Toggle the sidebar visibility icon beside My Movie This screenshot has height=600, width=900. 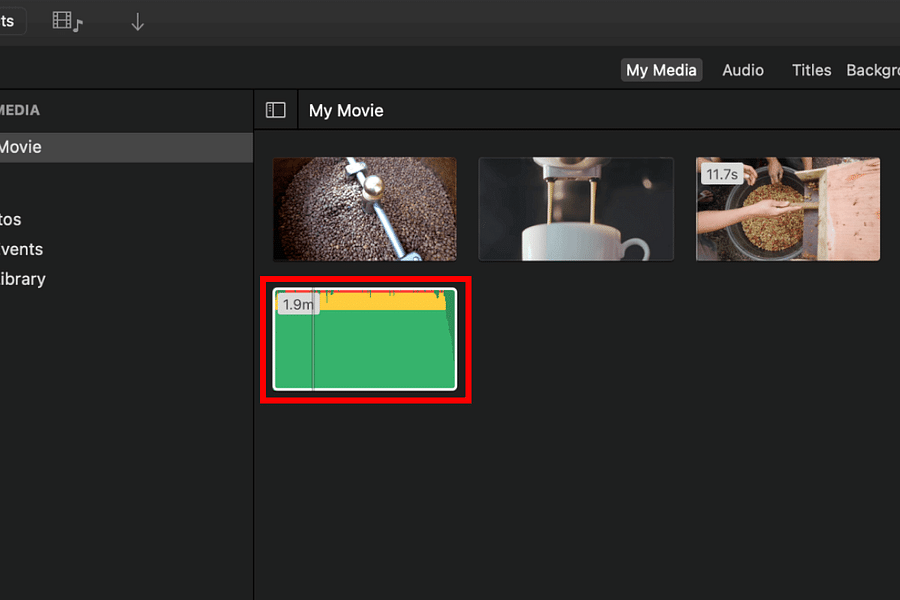tap(276, 110)
